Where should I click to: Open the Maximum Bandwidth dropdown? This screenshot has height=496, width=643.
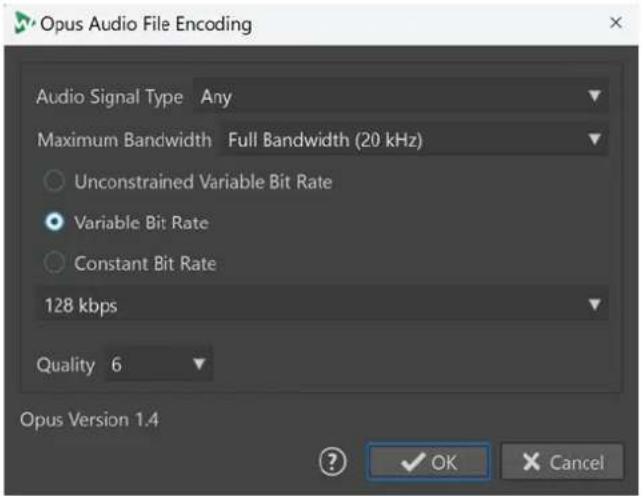[414, 140]
